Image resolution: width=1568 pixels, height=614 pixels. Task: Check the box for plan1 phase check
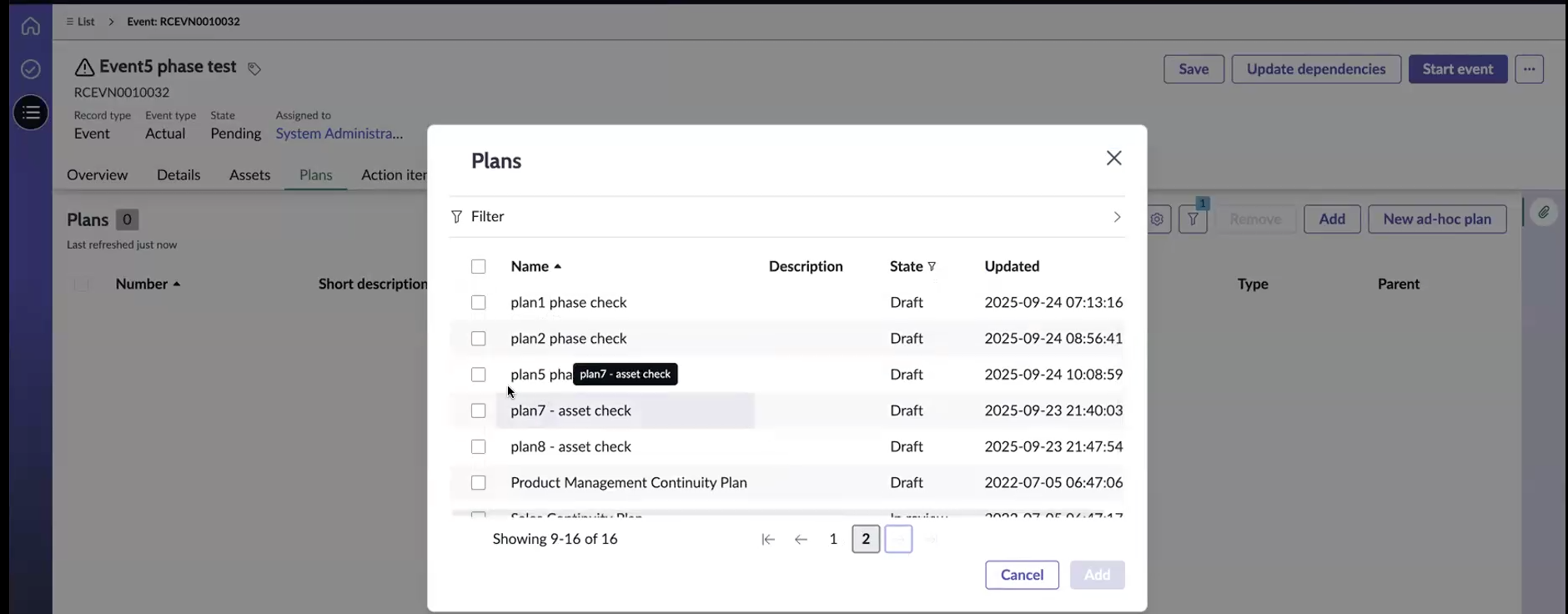point(478,303)
